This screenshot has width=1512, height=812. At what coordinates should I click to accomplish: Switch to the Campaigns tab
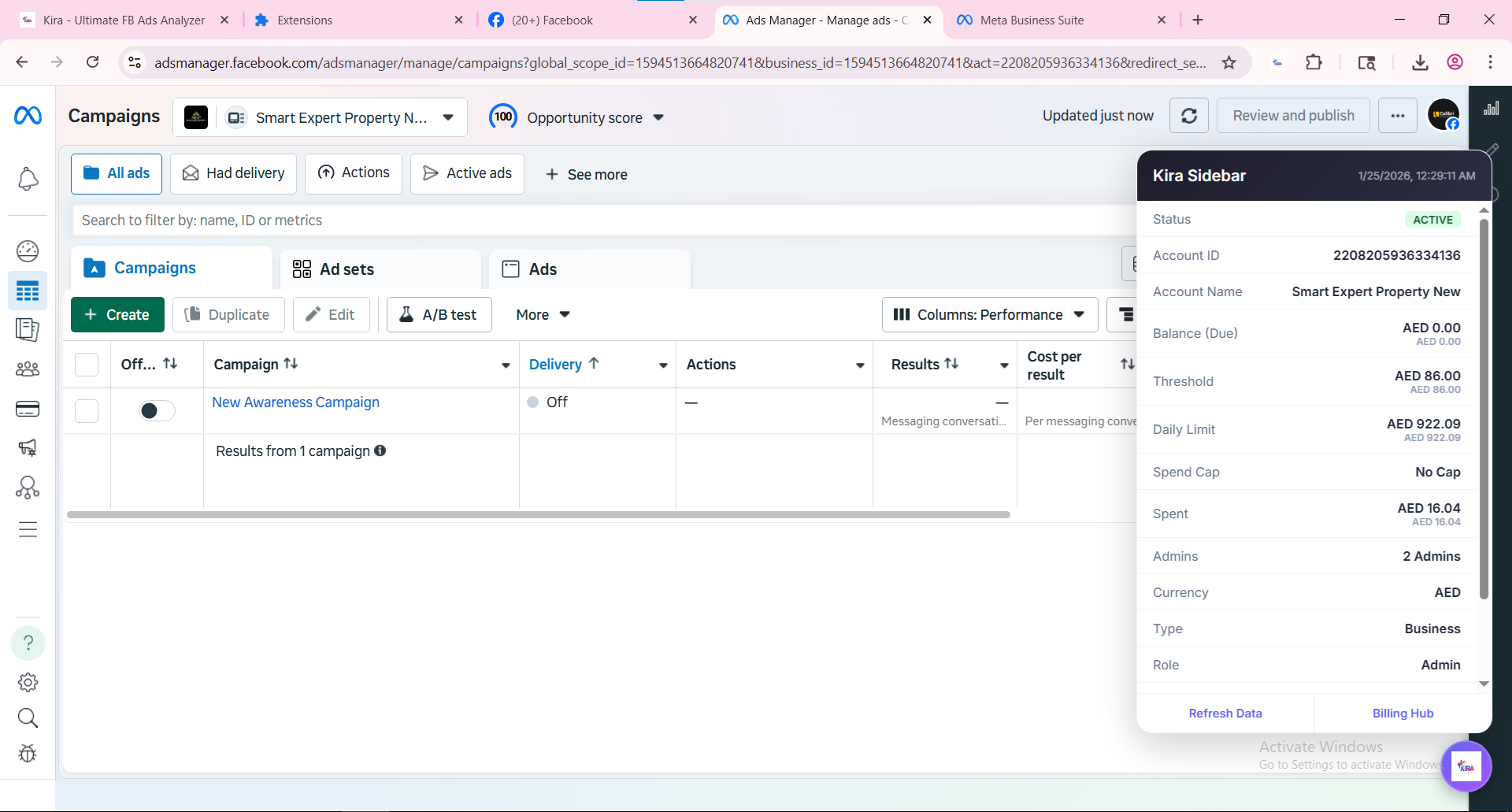pyautogui.click(x=171, y=269)
